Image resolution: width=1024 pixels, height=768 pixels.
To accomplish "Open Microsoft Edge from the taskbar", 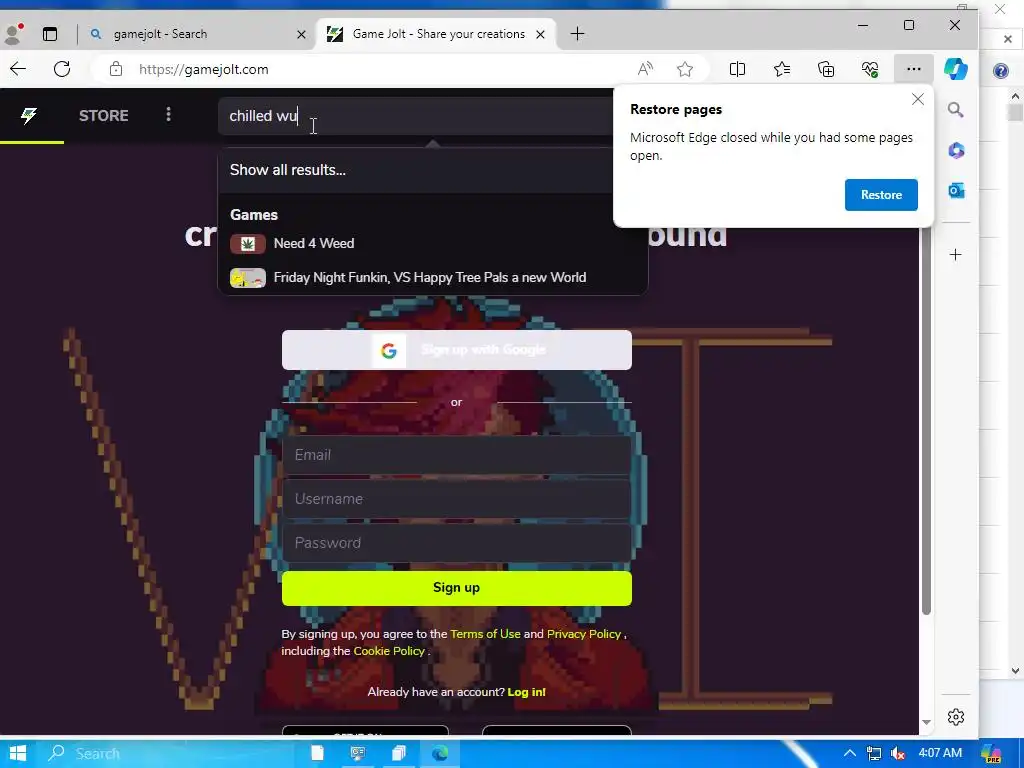I will coord(440,754).
